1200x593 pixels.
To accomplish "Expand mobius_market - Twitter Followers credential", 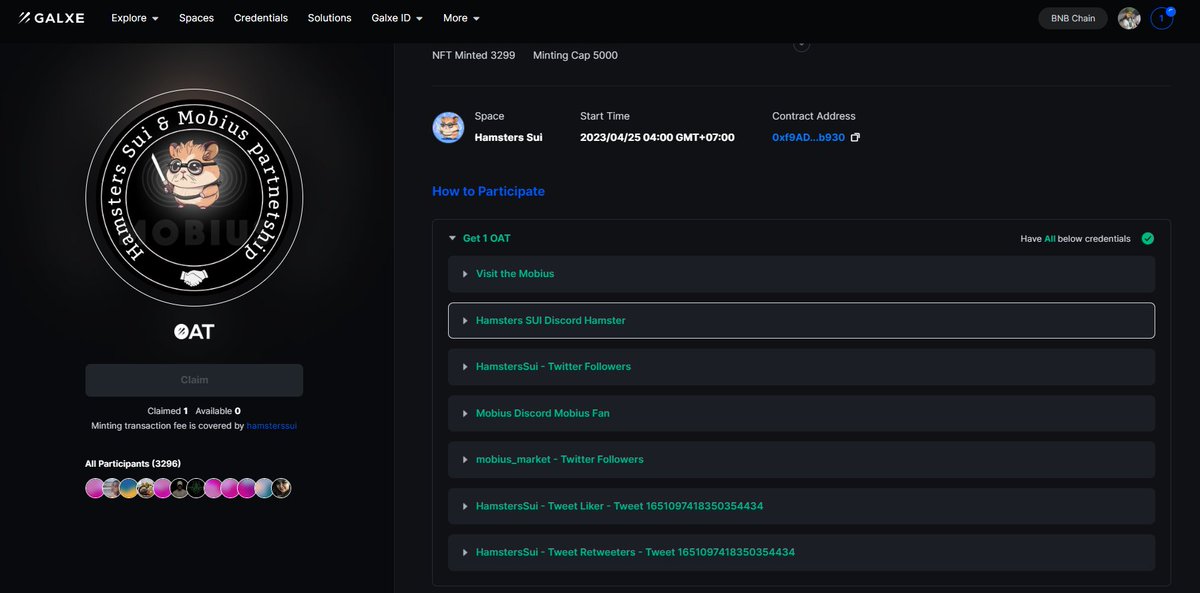I will (x=801, y=460).
